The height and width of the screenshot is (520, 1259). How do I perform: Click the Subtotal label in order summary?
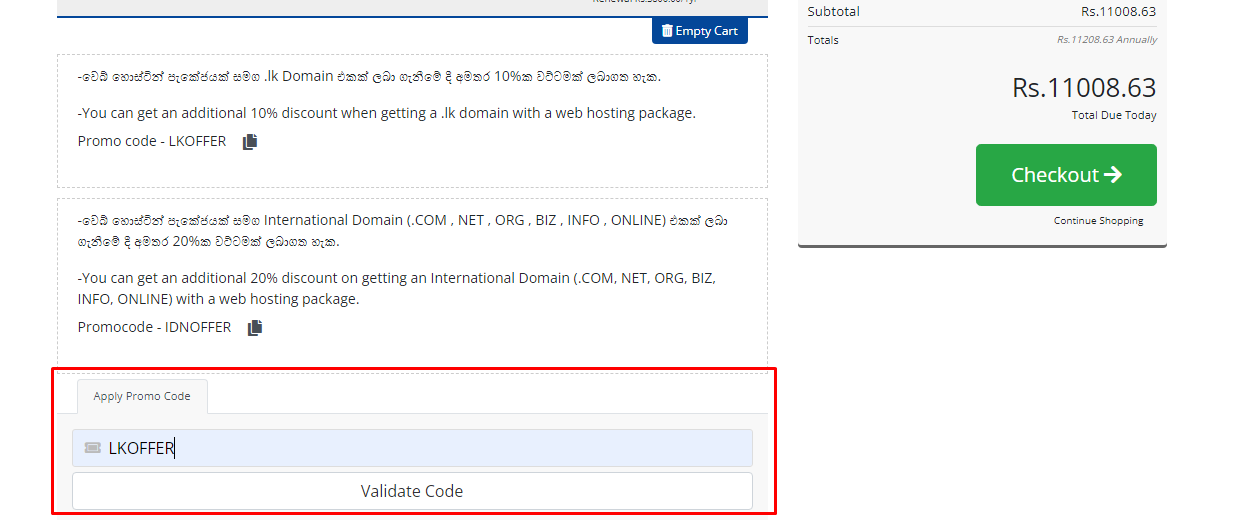(x=833, y=12)
